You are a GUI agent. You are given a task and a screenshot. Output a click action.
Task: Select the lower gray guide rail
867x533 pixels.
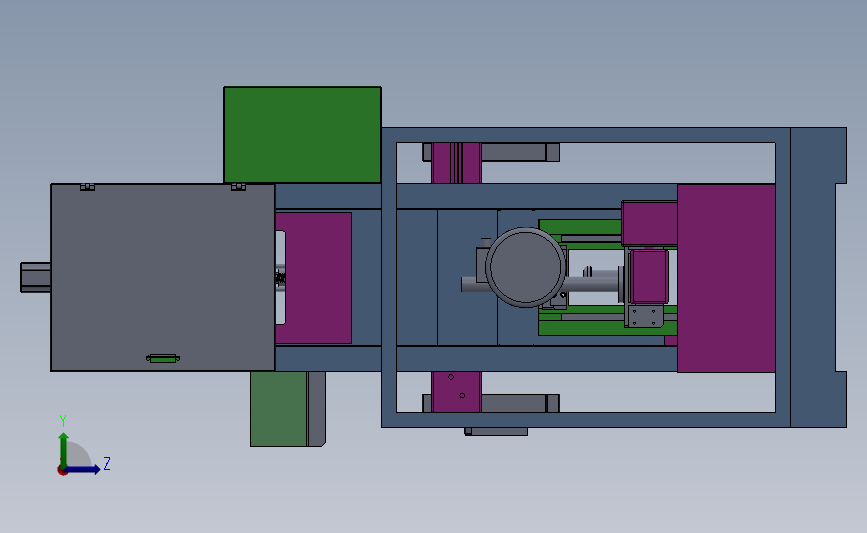(514, 403)
